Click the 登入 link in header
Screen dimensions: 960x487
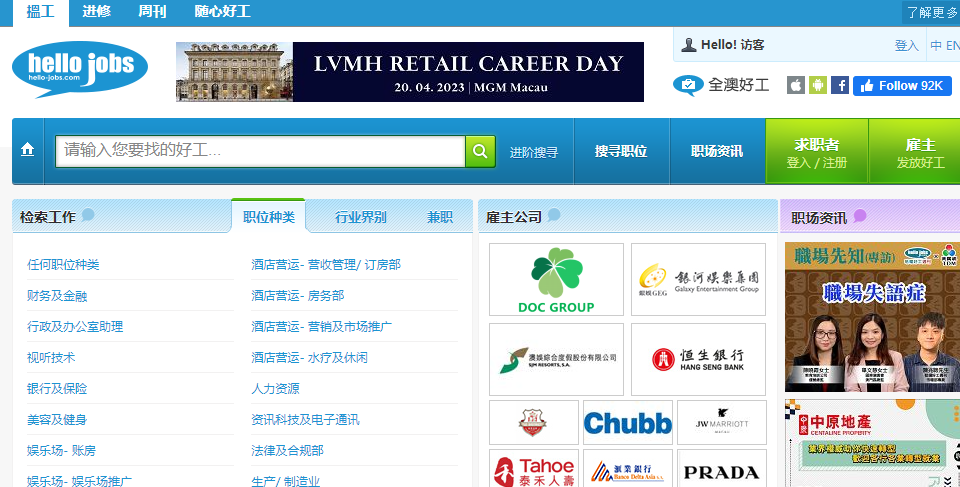pyautogui.click(x=907, y=45)
